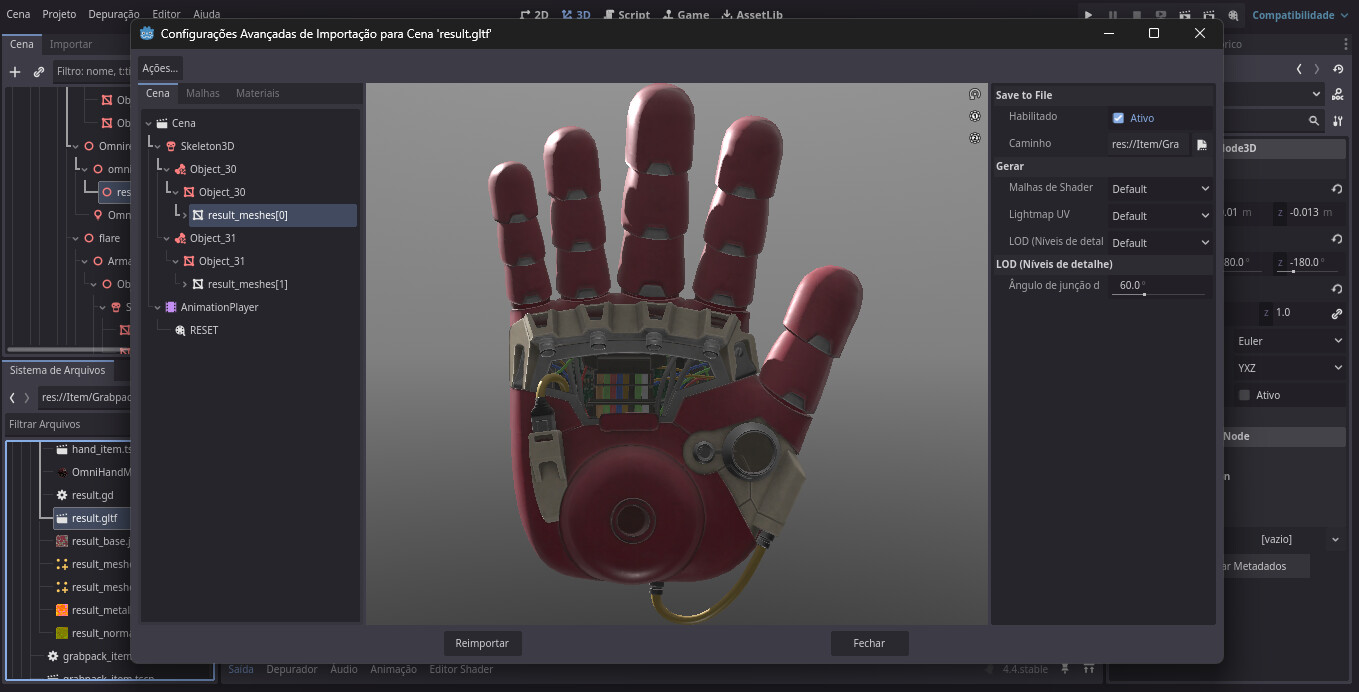
Task: Switch to the Script workspace
Action: click(627, 15)
